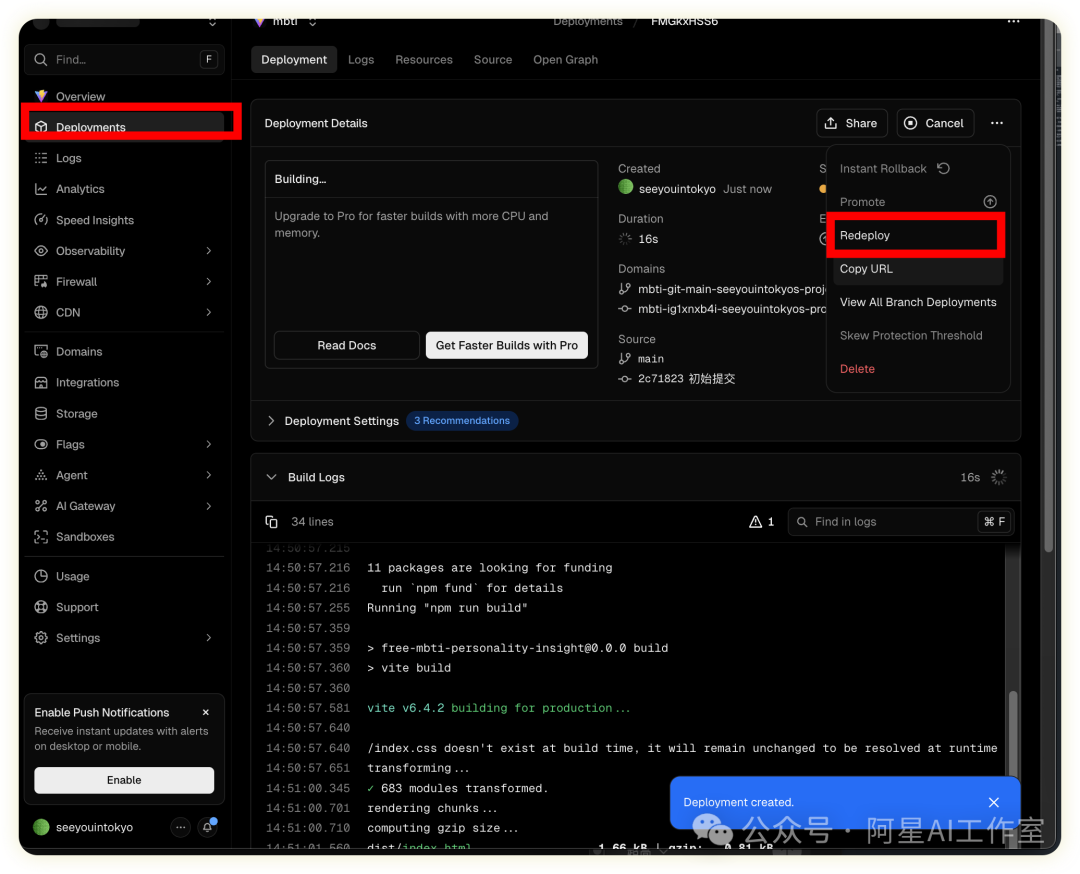Click the copy logs icon
1080x874 pixels.
(x=271, y=522)
